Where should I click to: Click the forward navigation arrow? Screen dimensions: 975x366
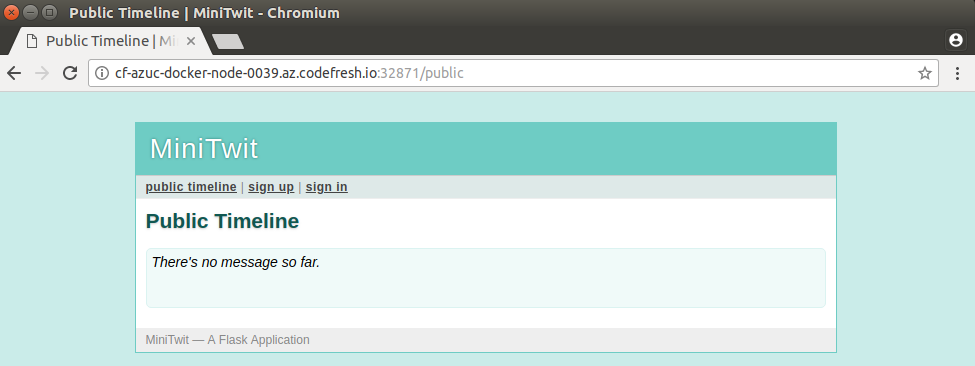tap(42, 73)
